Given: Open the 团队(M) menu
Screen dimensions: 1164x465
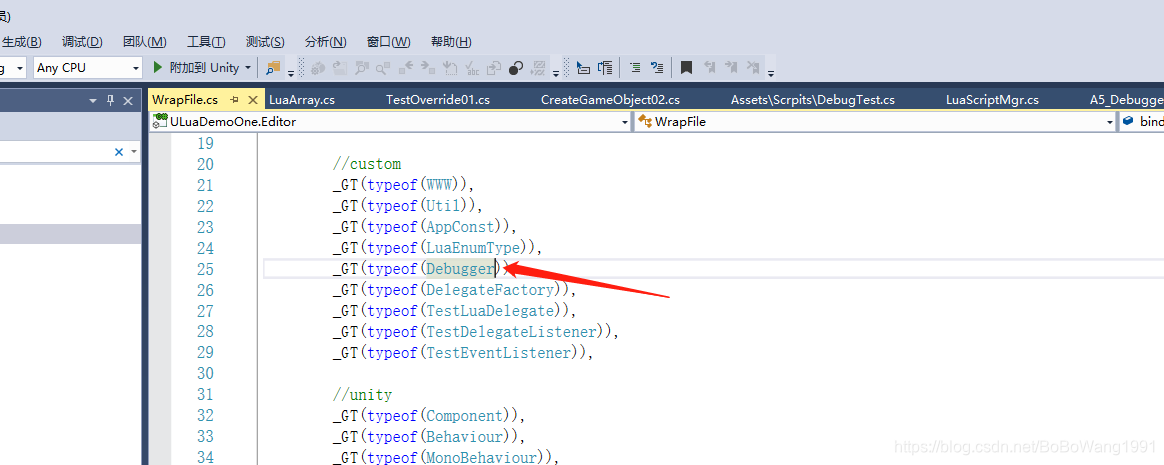Looking at the screenshot, I should pos(145,42).
